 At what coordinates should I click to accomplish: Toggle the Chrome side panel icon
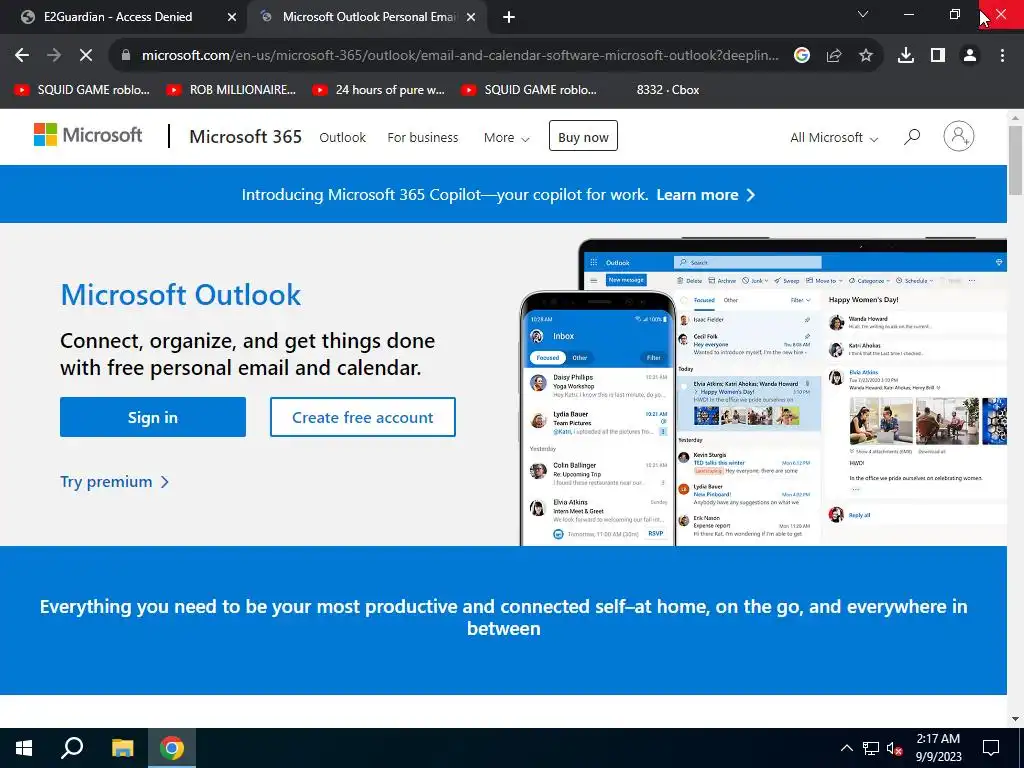[x=938, y=56]
